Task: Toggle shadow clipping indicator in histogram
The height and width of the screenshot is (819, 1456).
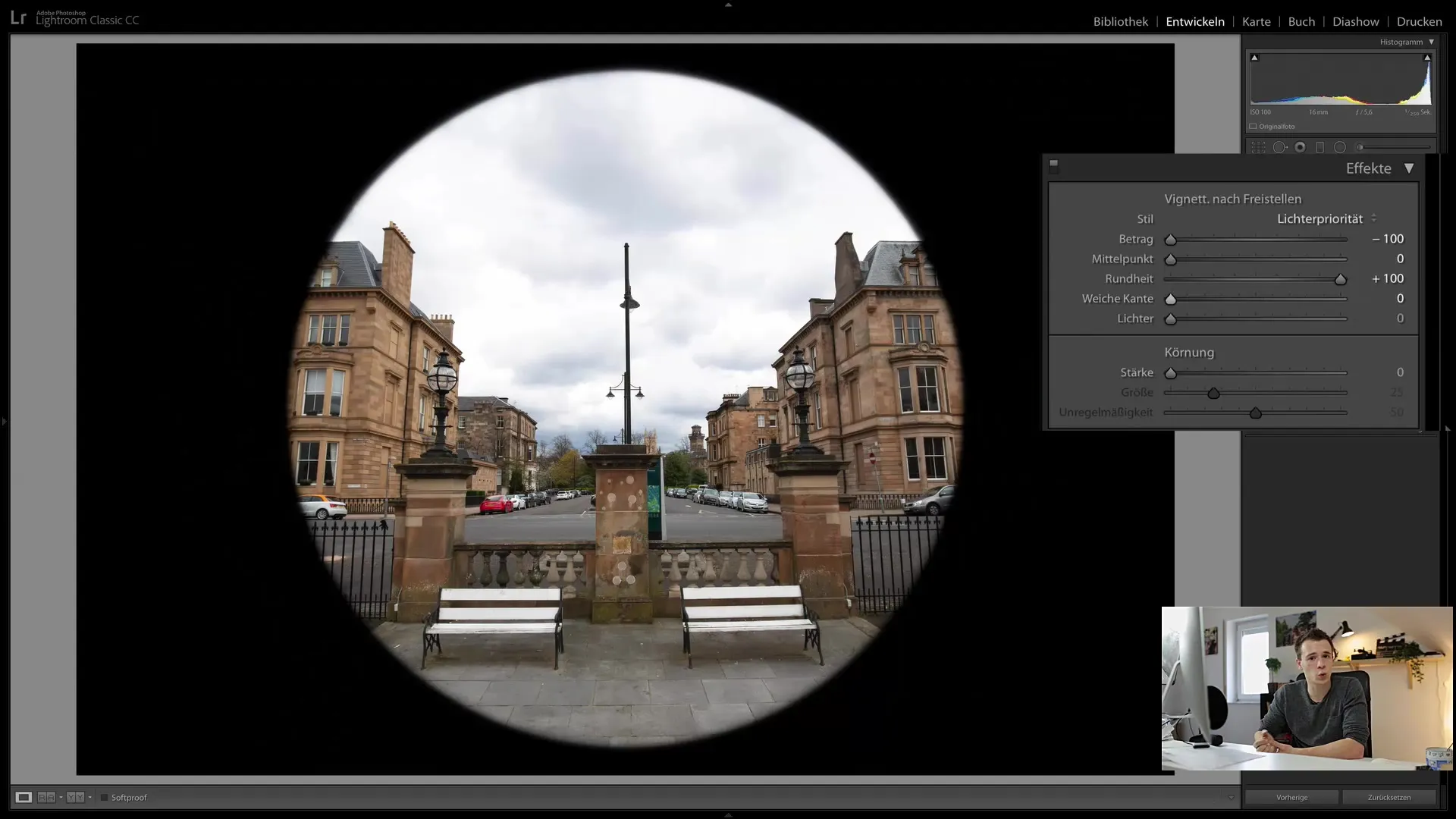Action: click(x=1254, y=58)
